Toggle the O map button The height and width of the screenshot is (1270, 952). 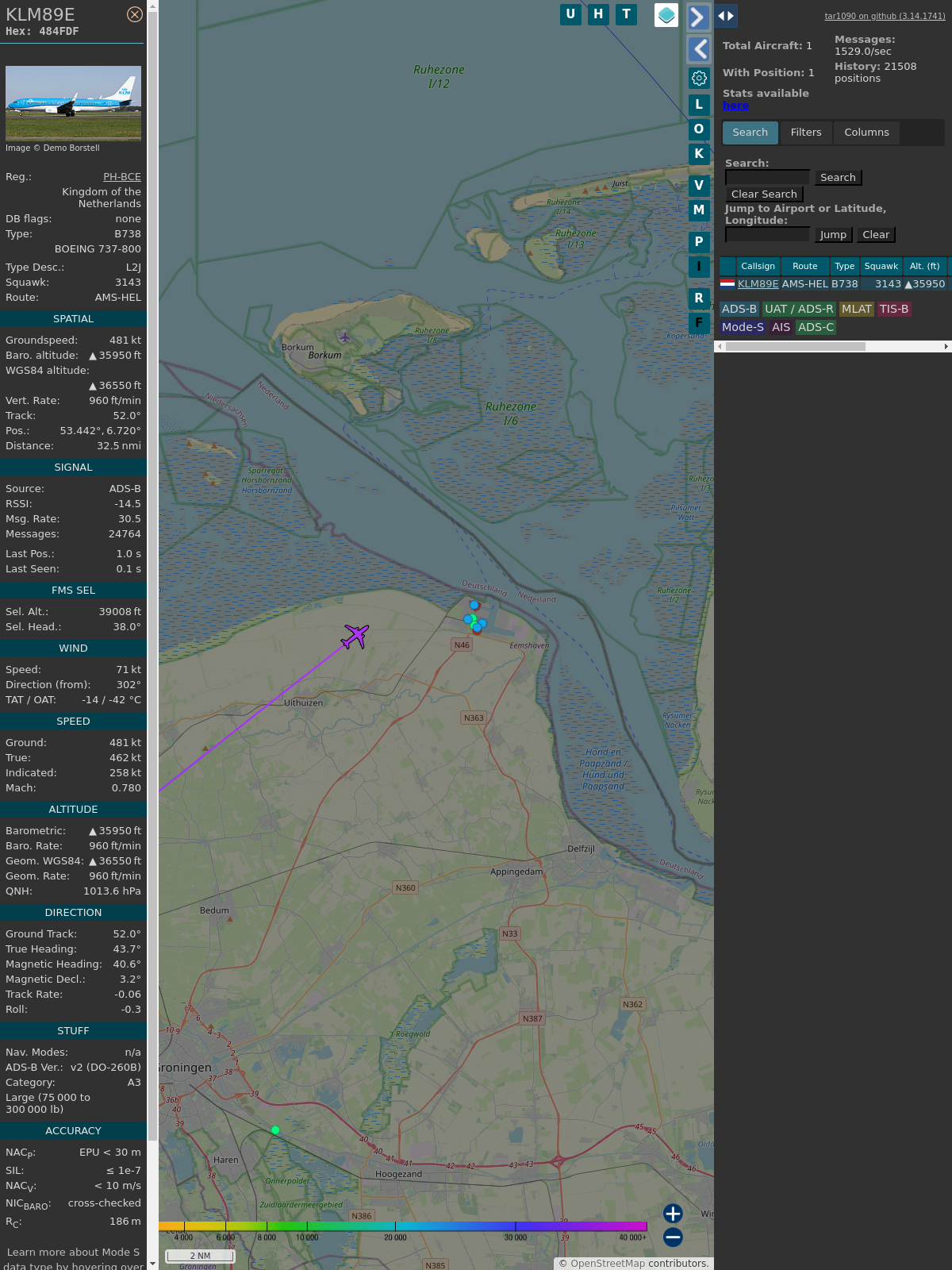699,129
